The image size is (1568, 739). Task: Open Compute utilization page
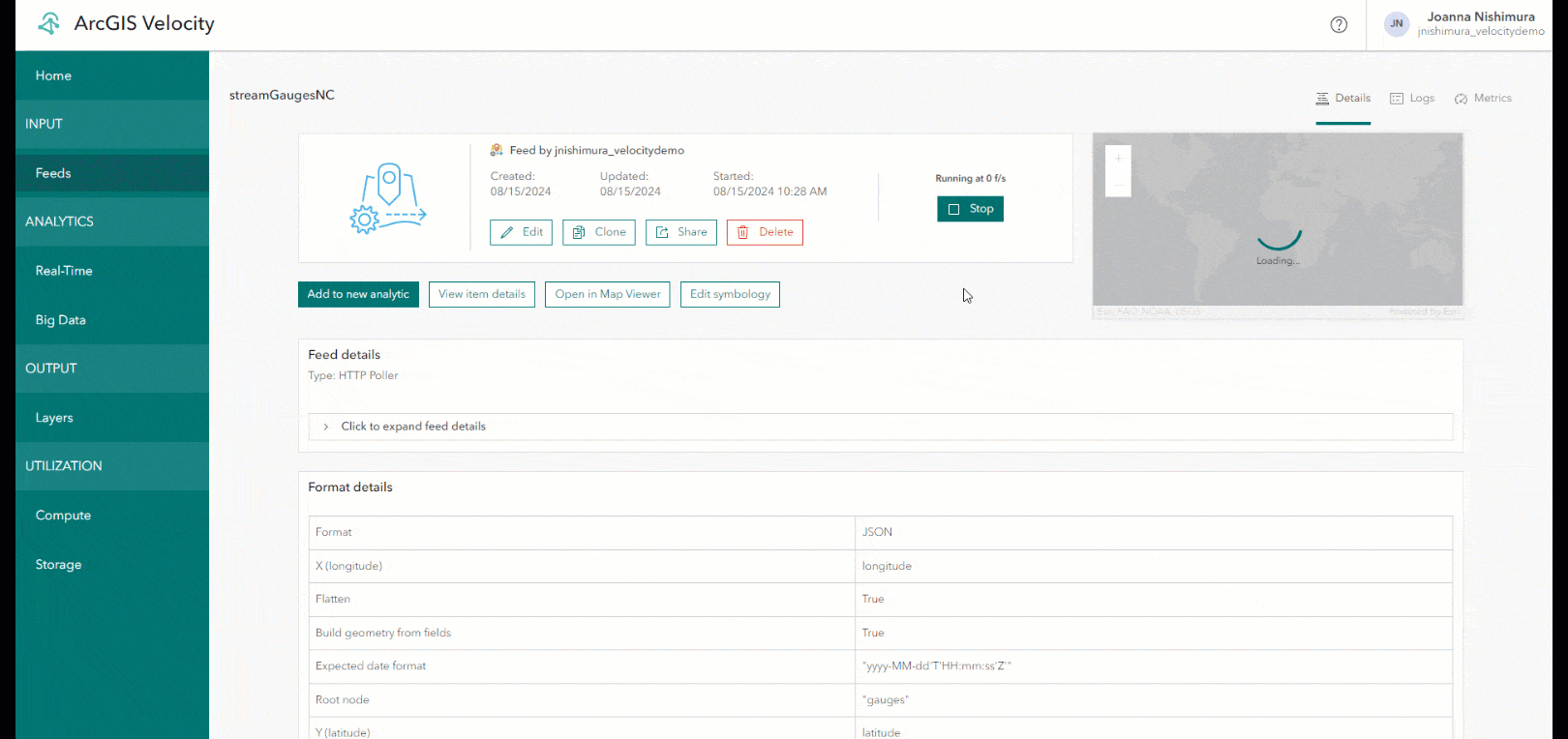coord(112,516)
